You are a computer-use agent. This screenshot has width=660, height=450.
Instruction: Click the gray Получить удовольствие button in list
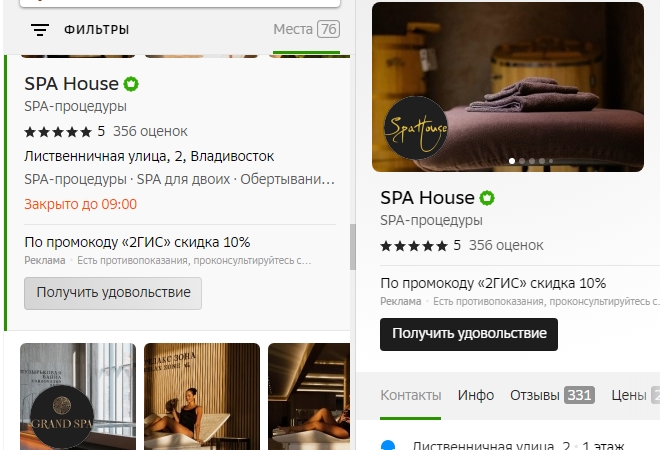coord(113,293)
